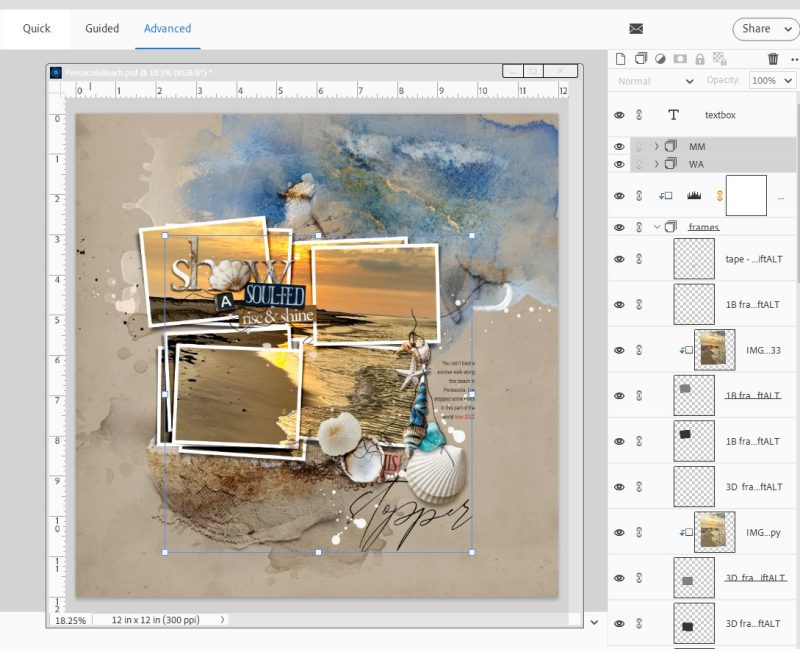This screenshot has height=649, width=800.
Task: Select the tape - ...iftALT layer thumbnail
Action: (x=694, y=259)
